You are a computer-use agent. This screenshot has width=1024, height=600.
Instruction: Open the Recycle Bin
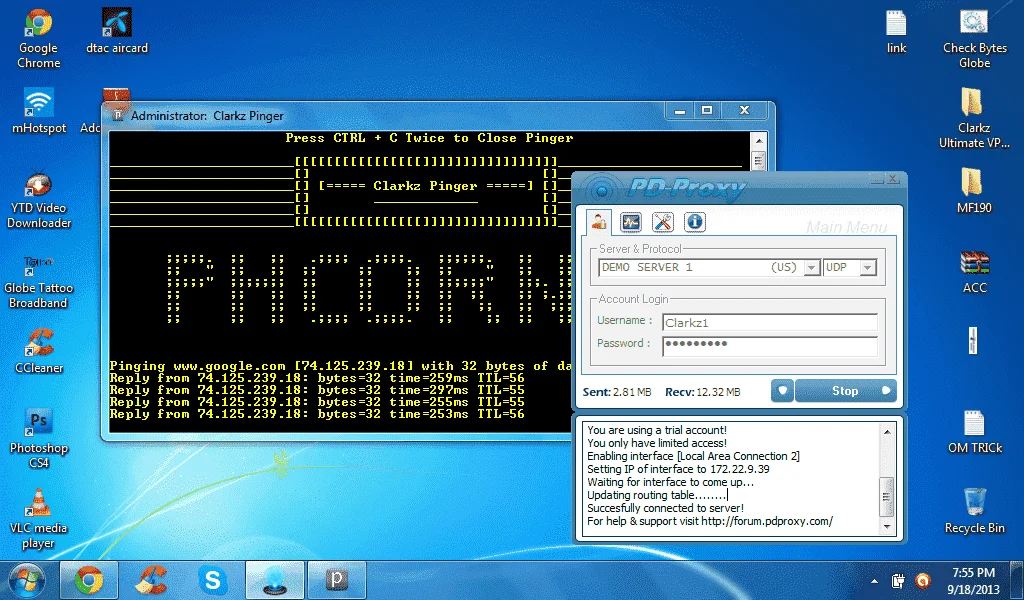click(x=974, y=511)
